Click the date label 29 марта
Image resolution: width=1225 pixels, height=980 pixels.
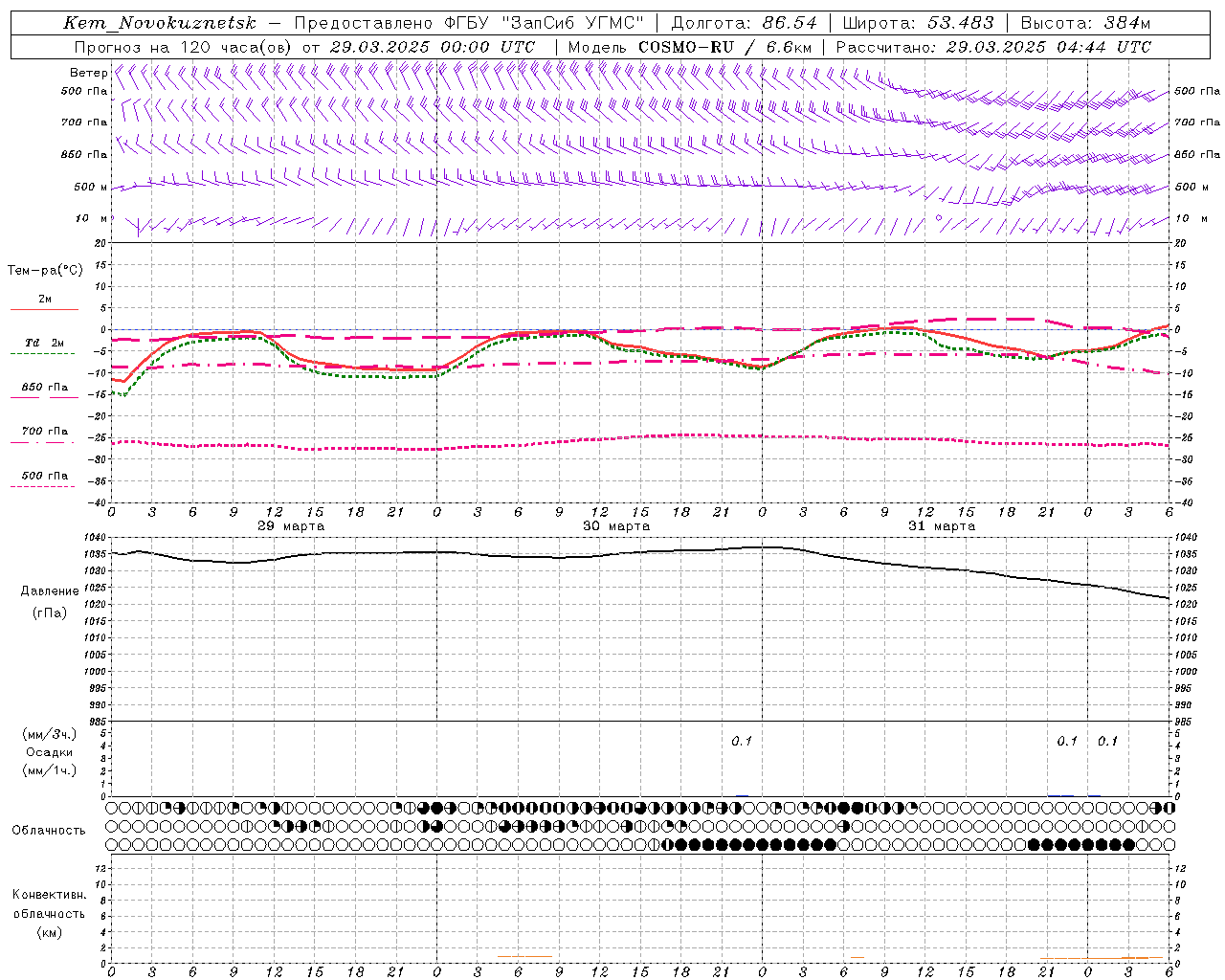[x=291, y=526]
